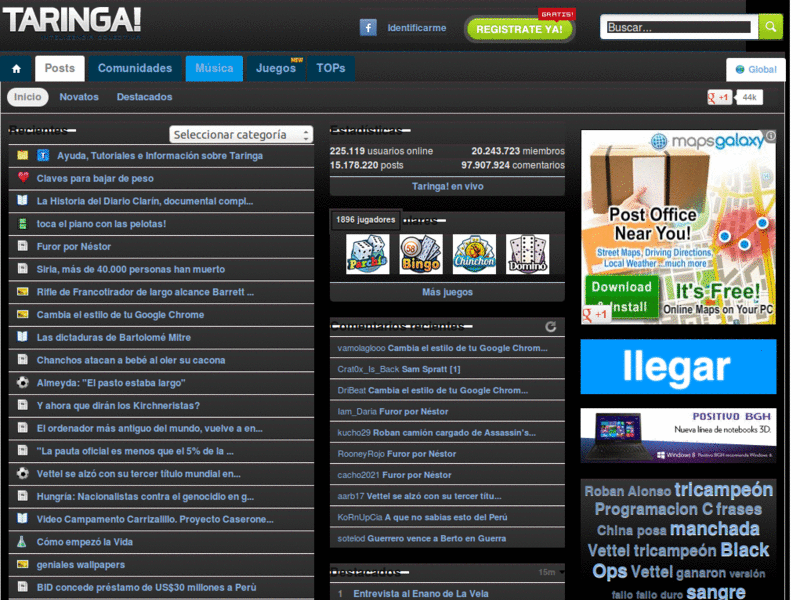
Task: Open post Furor por Néstor in Recientes
Action: [x=73, y=246]
